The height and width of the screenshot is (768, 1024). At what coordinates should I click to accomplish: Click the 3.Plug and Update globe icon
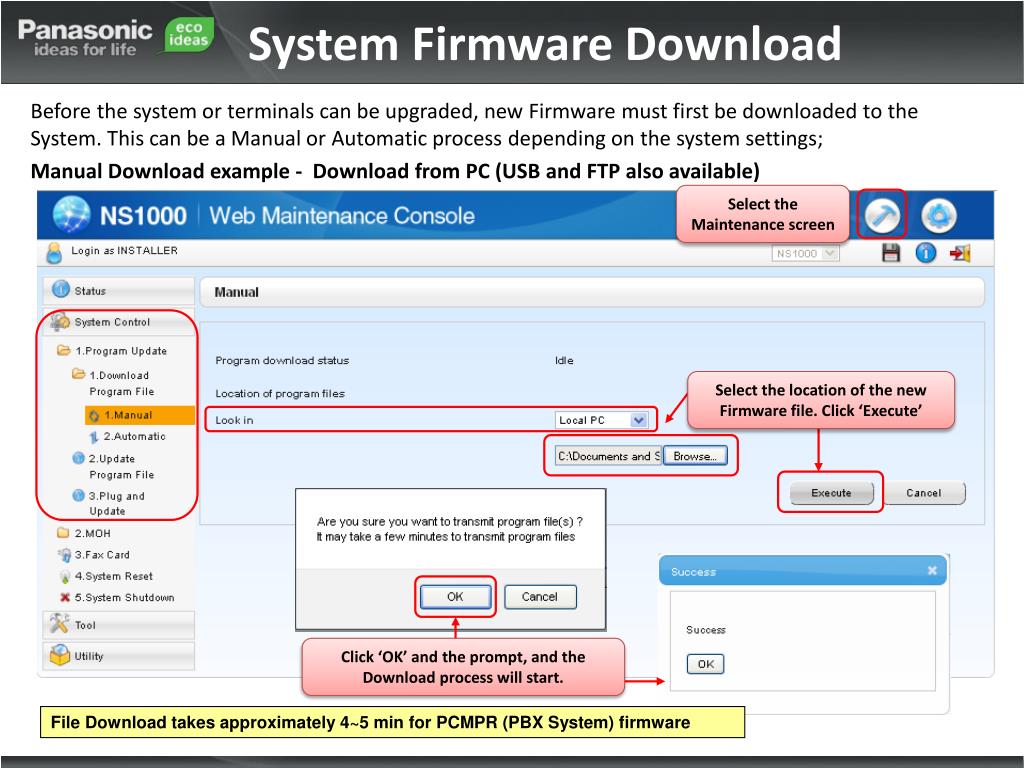pyautogui.click(x=78, y=495)
